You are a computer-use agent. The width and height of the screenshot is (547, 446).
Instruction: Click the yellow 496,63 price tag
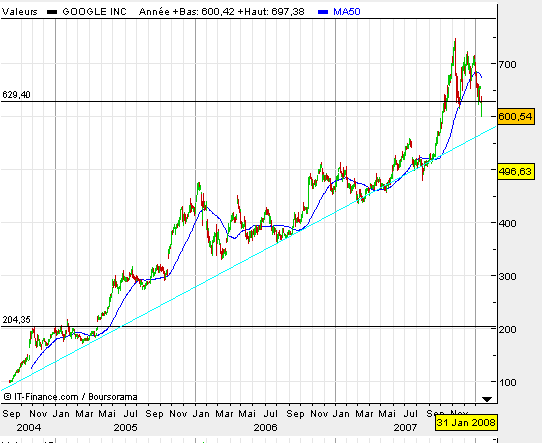(x=515, y=171)
